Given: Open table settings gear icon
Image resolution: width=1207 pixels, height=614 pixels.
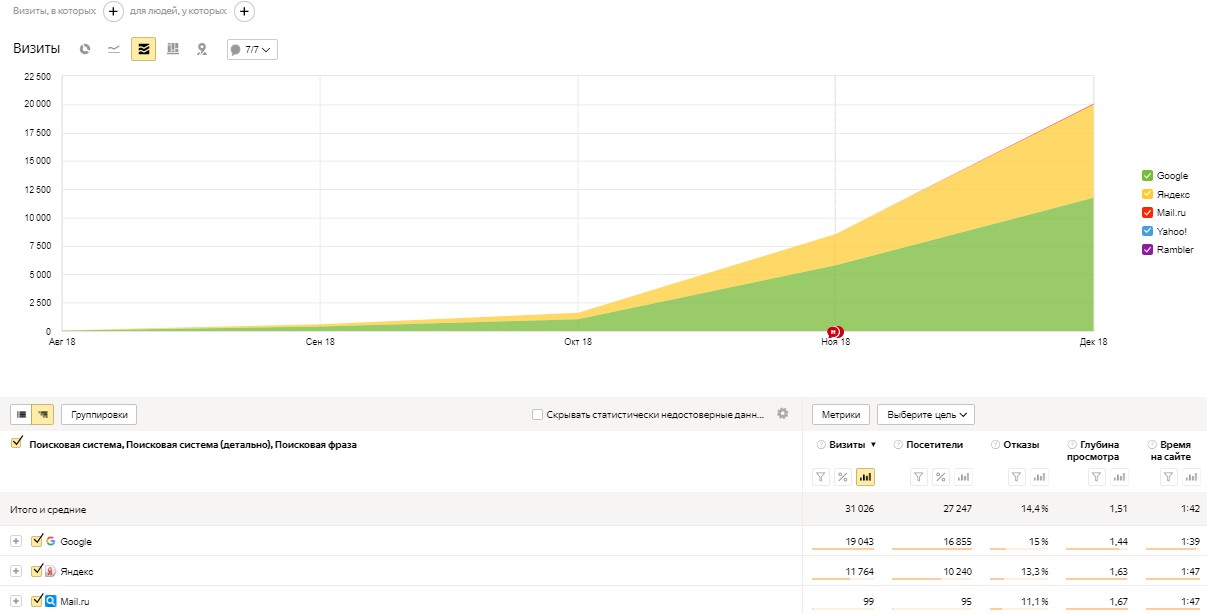Looking at the screenshot, I should tap(783, 413).
